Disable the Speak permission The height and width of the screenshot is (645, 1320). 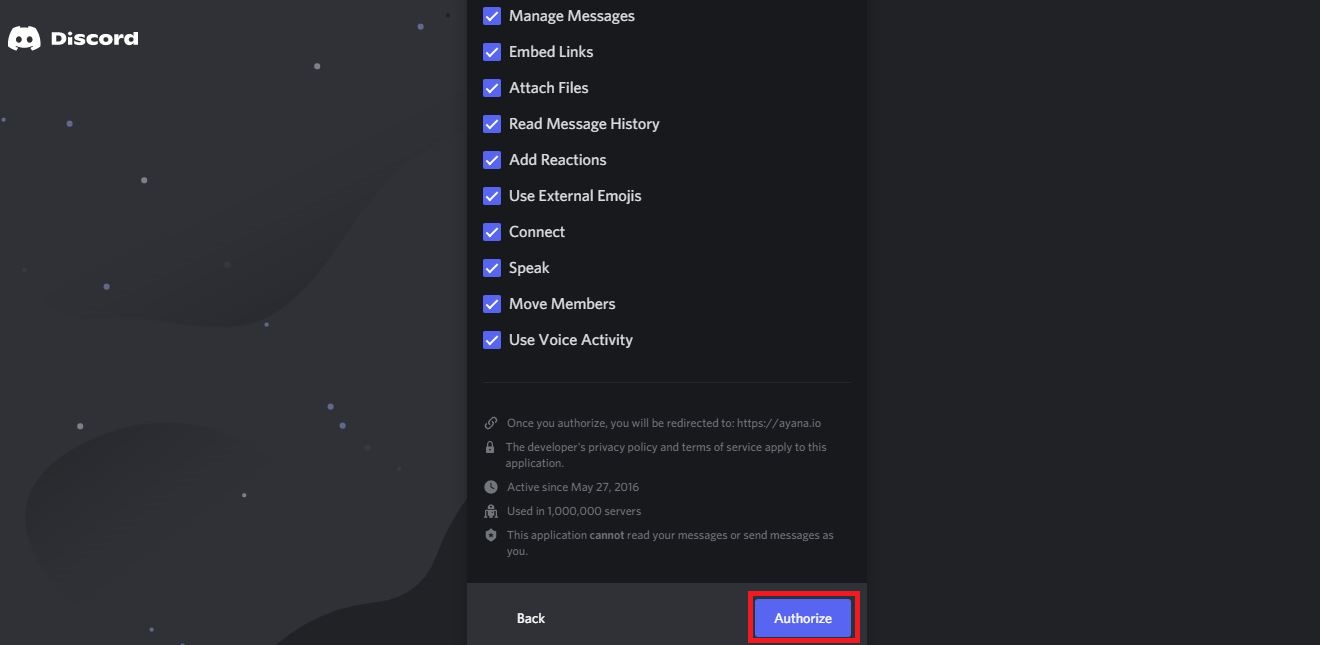[x=491, y=267]
